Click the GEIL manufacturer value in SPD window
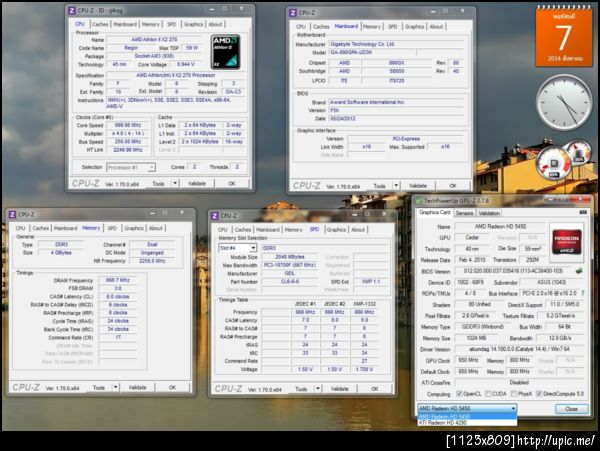600x451 pixels. click(x=290, y=274)
